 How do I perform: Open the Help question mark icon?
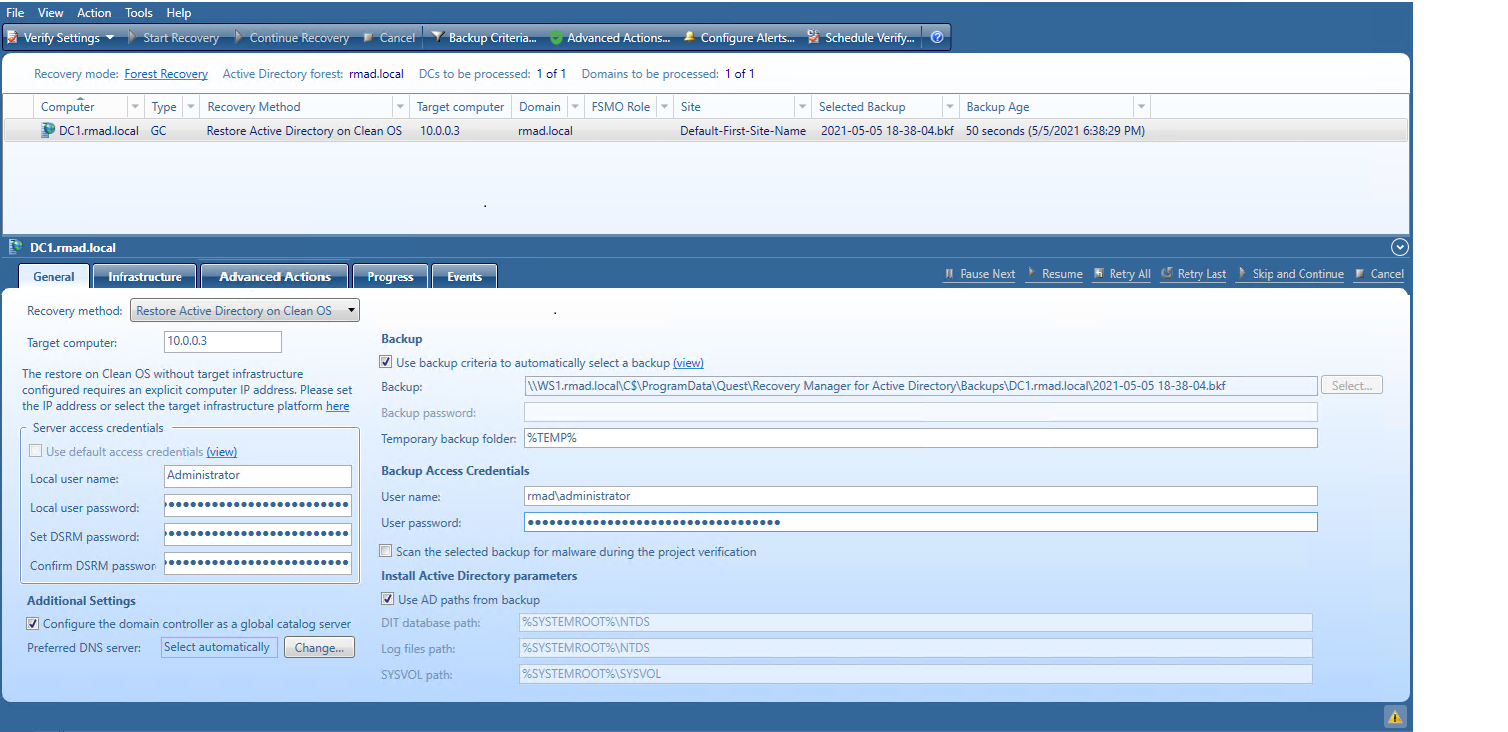pyautogui.click(x=936, y=37)
